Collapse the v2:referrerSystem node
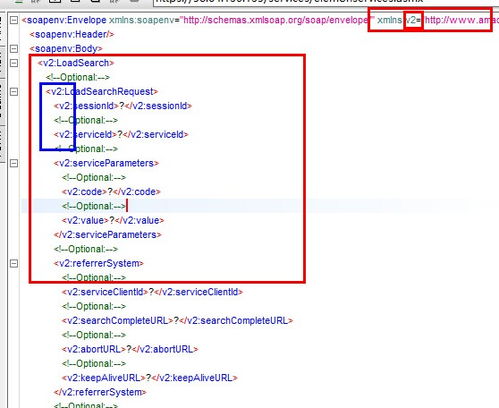This screenshot has height=408, width=499. click(x=14, y=264)
